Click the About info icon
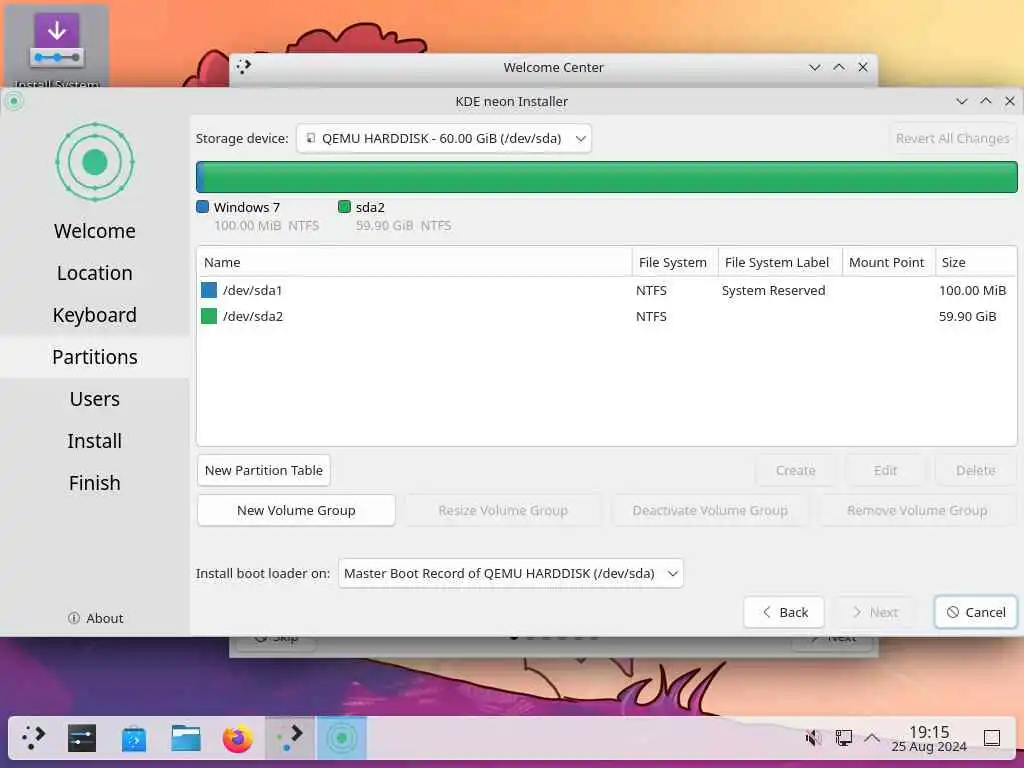 click(74, 618)
